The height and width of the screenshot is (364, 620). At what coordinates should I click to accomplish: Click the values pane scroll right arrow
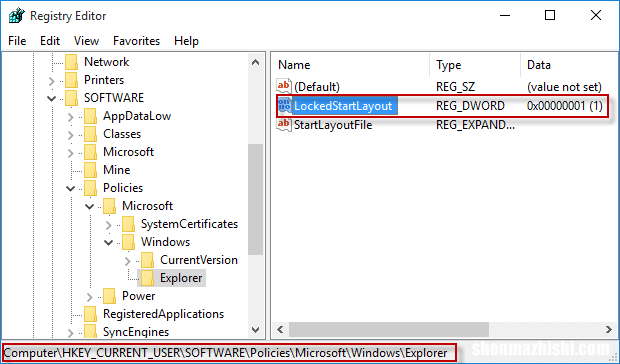[x=609, y=329]
